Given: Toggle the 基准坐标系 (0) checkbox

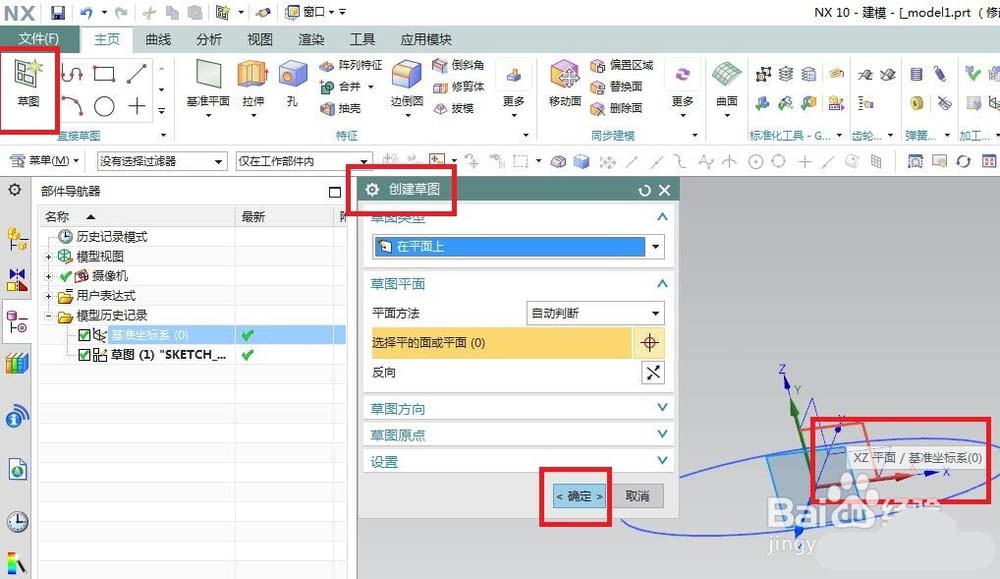Looking at the screenshot, I should point(84,335).
